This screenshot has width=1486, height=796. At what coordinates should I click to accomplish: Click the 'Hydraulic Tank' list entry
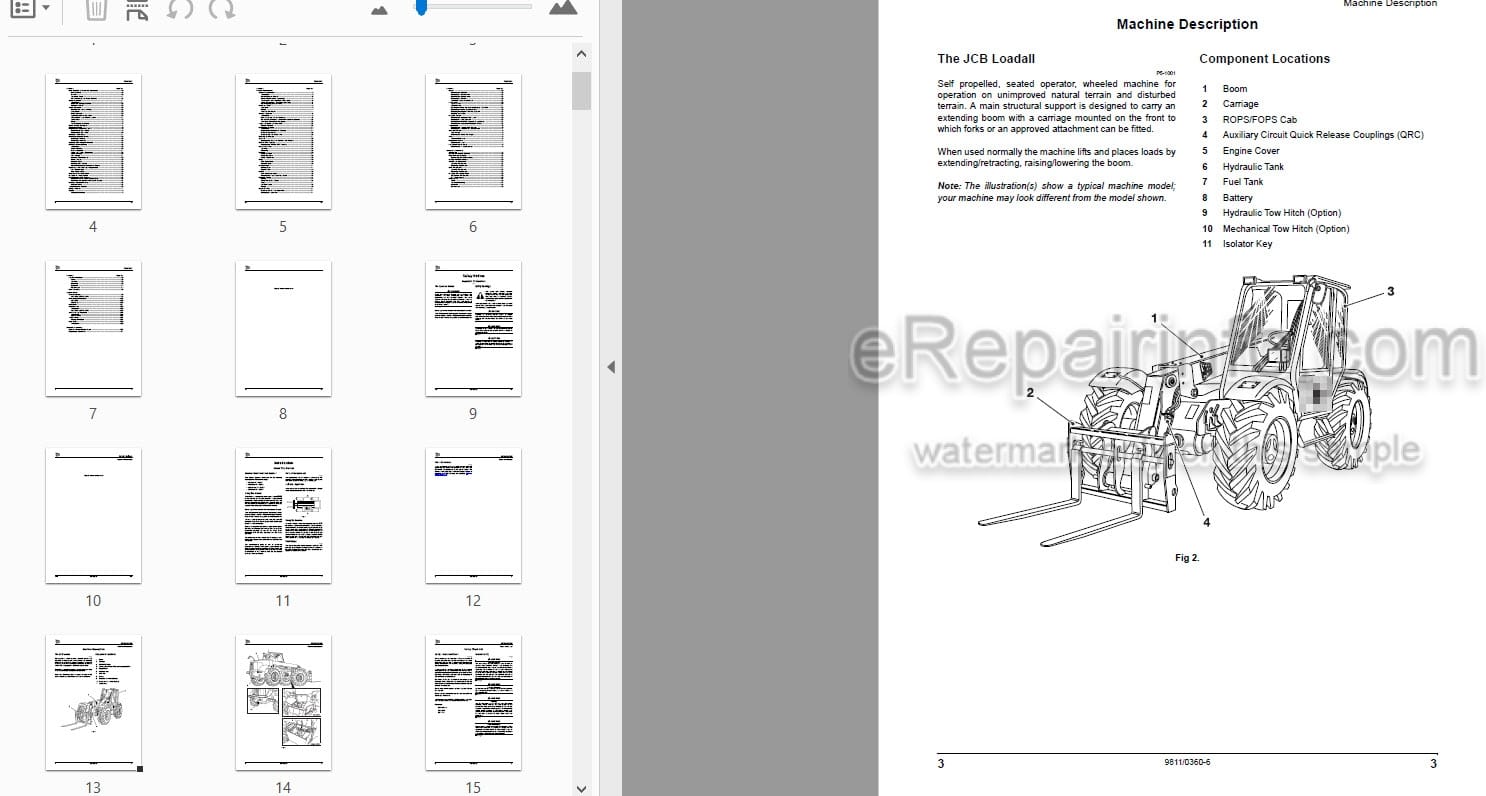coord(1253,166)
